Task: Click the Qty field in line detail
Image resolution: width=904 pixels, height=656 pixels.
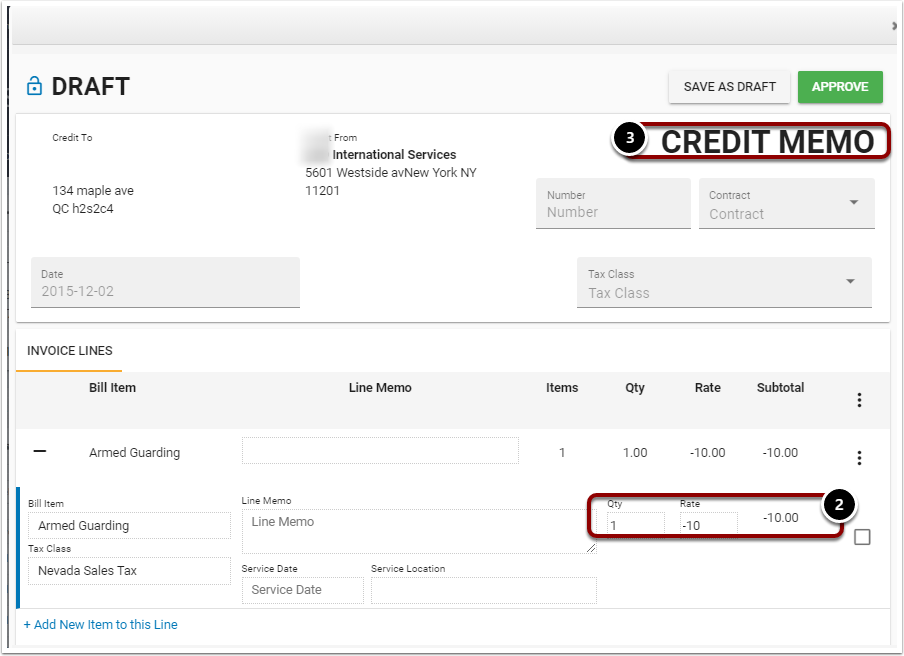Action: [635, 525]
